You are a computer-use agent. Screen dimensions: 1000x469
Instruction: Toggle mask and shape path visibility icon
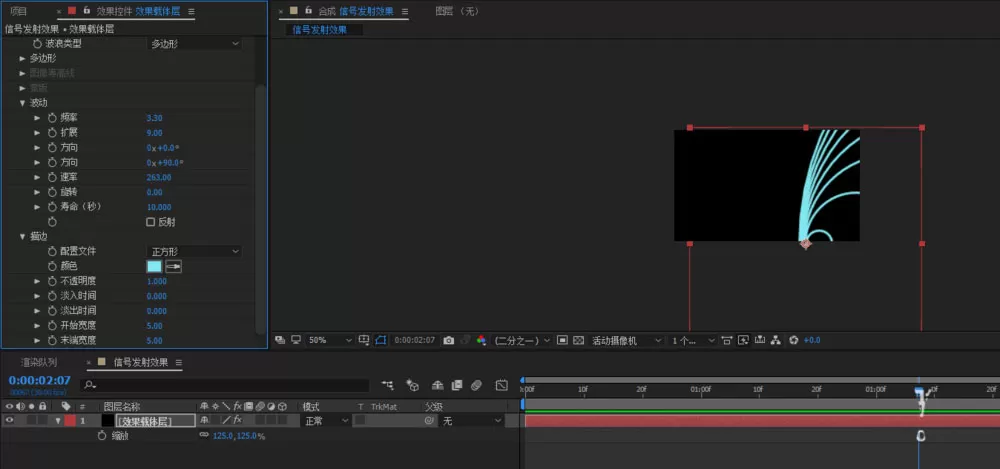381,341
